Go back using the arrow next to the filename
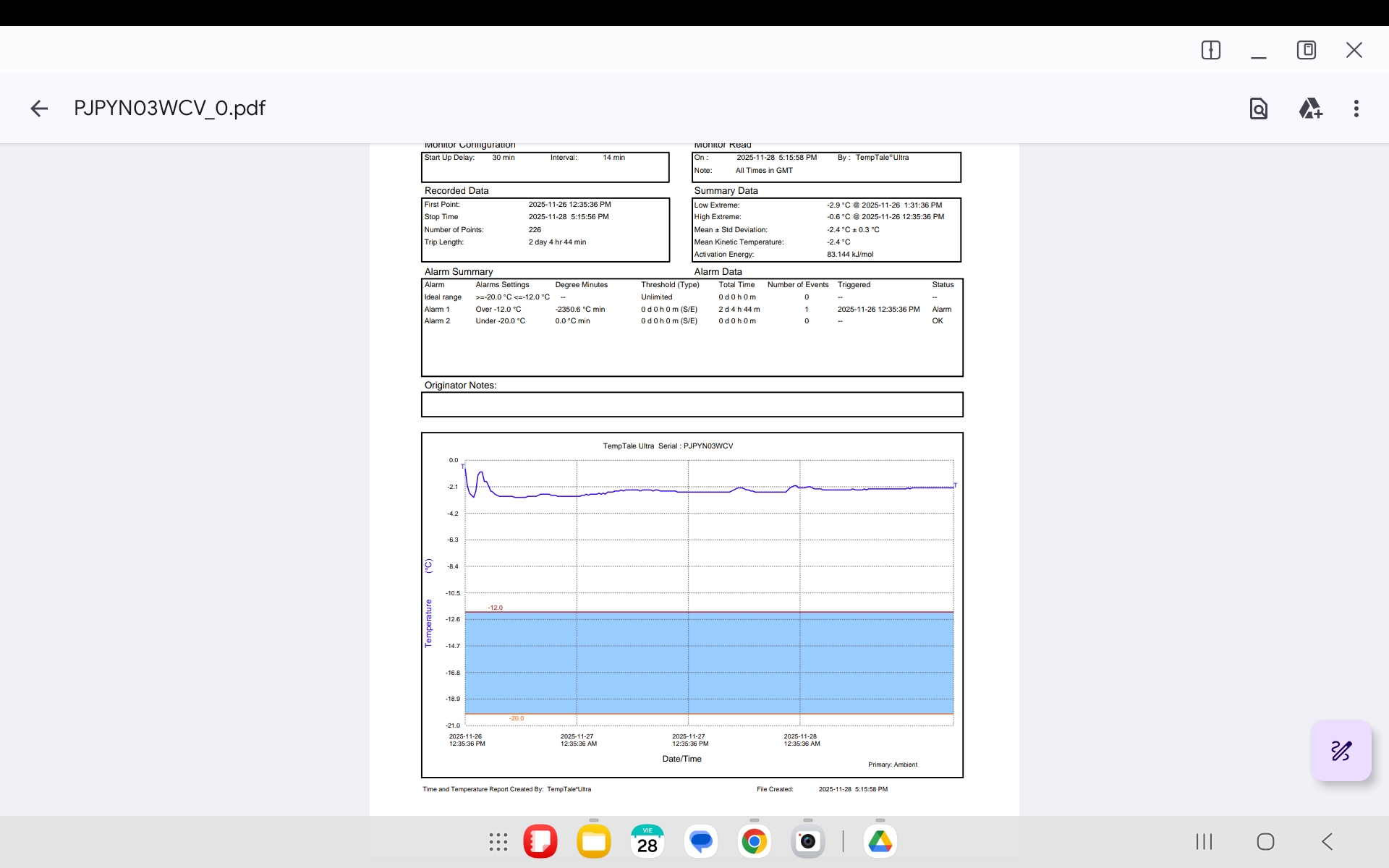This screenshot has height=868, width=1389. [39, 109]
